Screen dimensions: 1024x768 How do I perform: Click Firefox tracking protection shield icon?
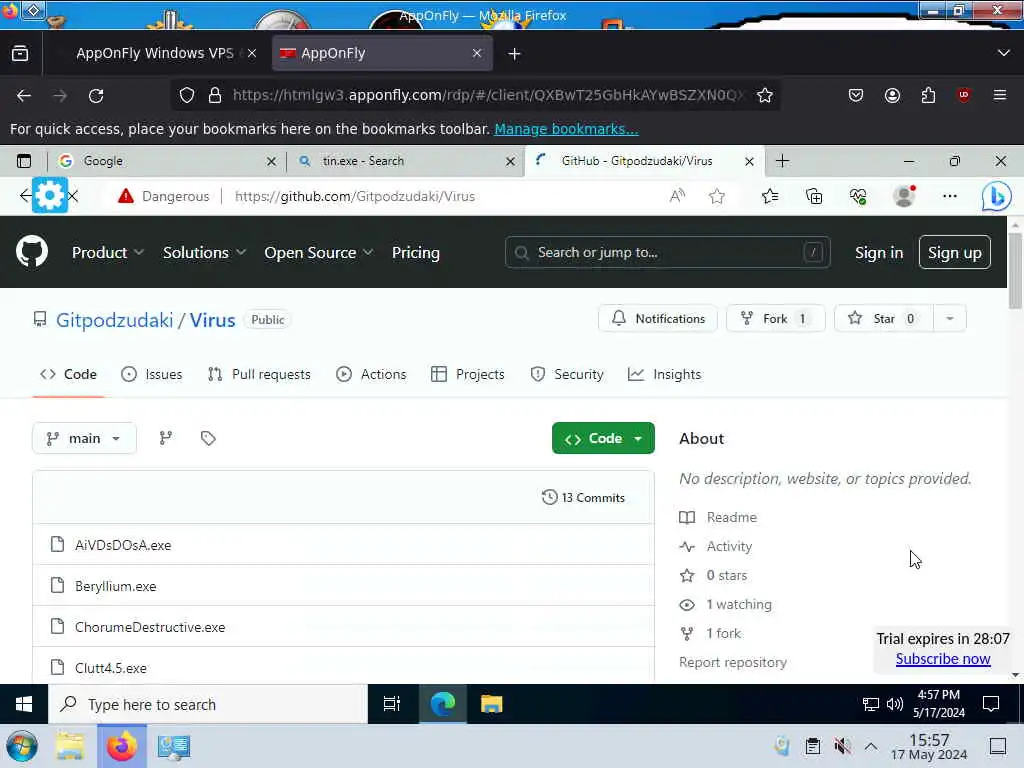pyautogui.click(x=187, y=95)
